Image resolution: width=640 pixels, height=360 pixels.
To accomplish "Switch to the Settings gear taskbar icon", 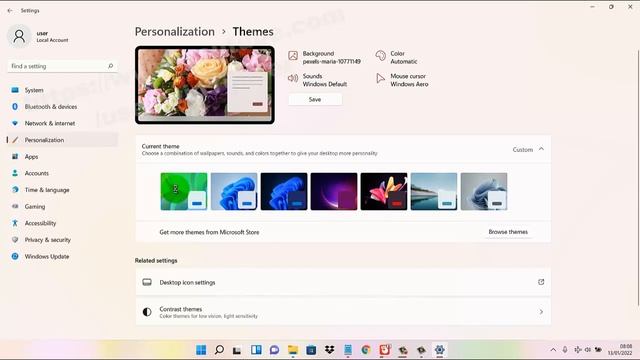I will click(440, 350).
